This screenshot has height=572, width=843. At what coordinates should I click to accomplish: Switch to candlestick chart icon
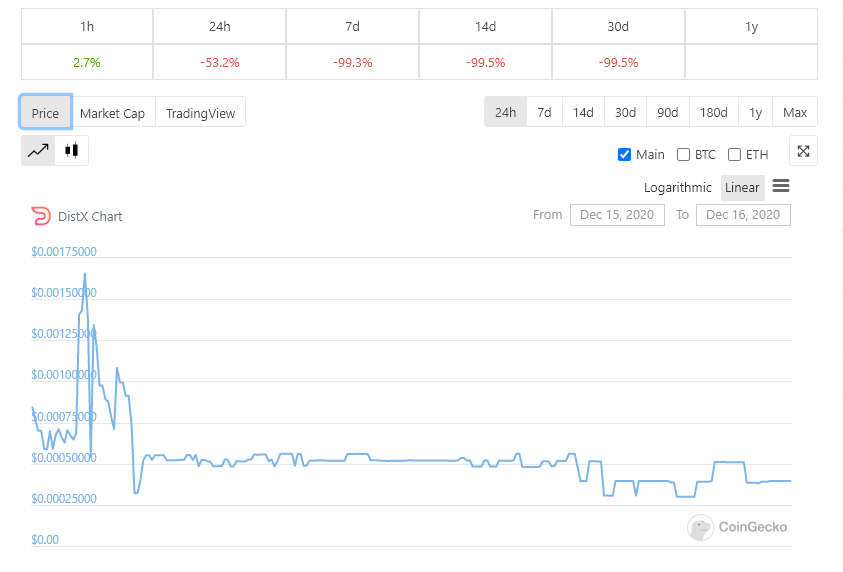[72, 151]
